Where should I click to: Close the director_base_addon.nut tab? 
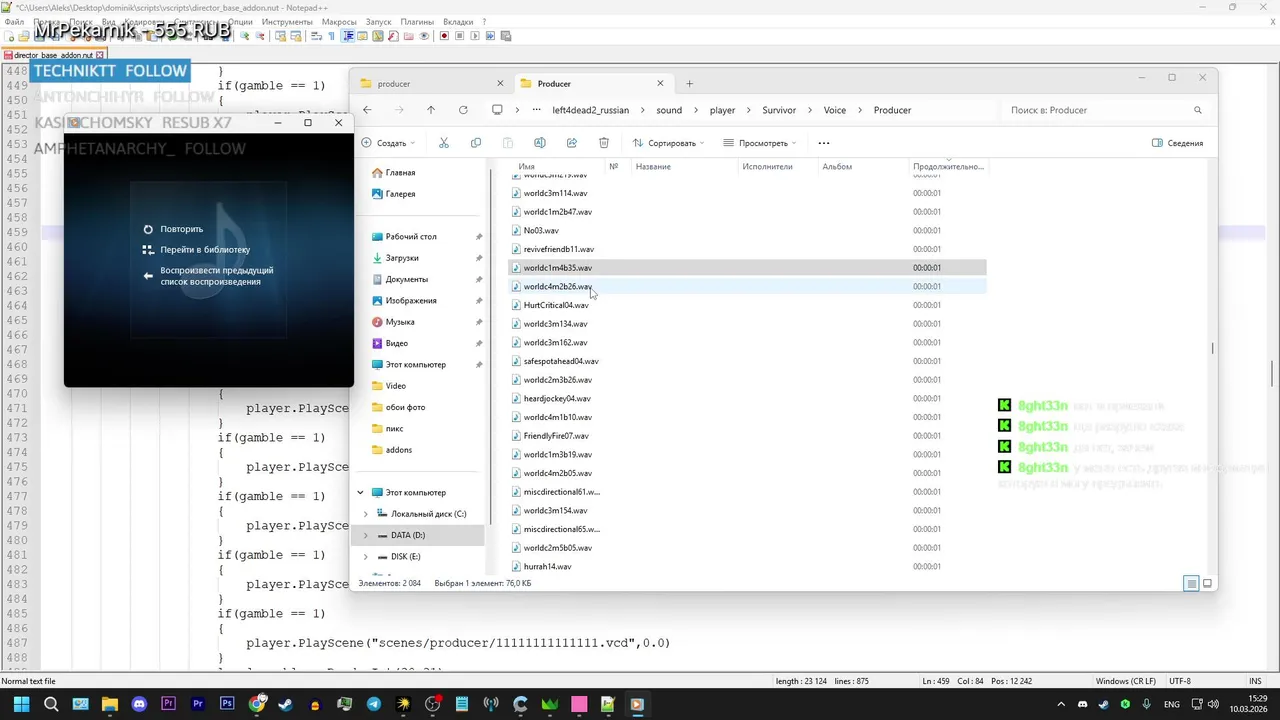pos(100,55)
